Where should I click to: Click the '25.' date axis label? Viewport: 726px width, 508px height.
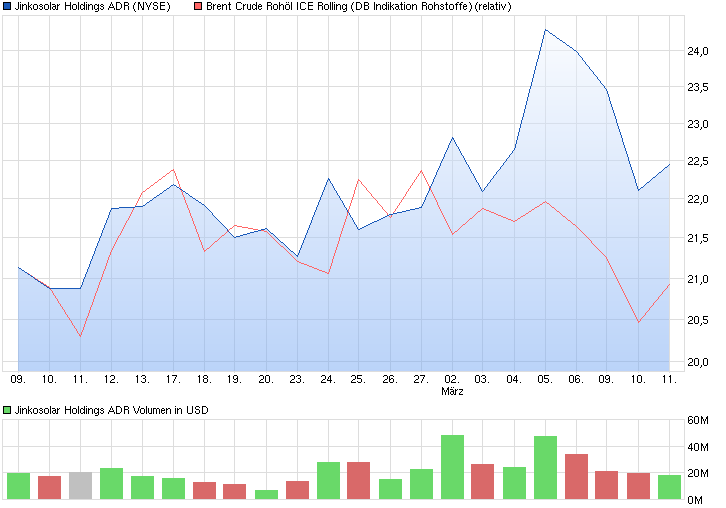[x=358, y=379]
